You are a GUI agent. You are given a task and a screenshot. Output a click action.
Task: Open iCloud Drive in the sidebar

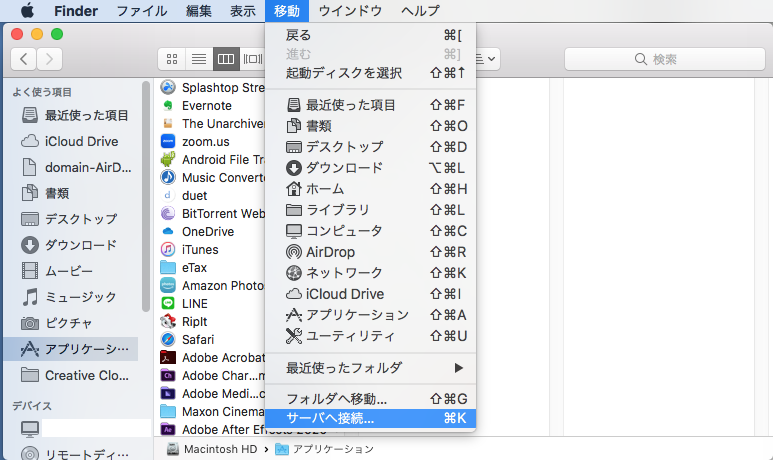point(70,142)
